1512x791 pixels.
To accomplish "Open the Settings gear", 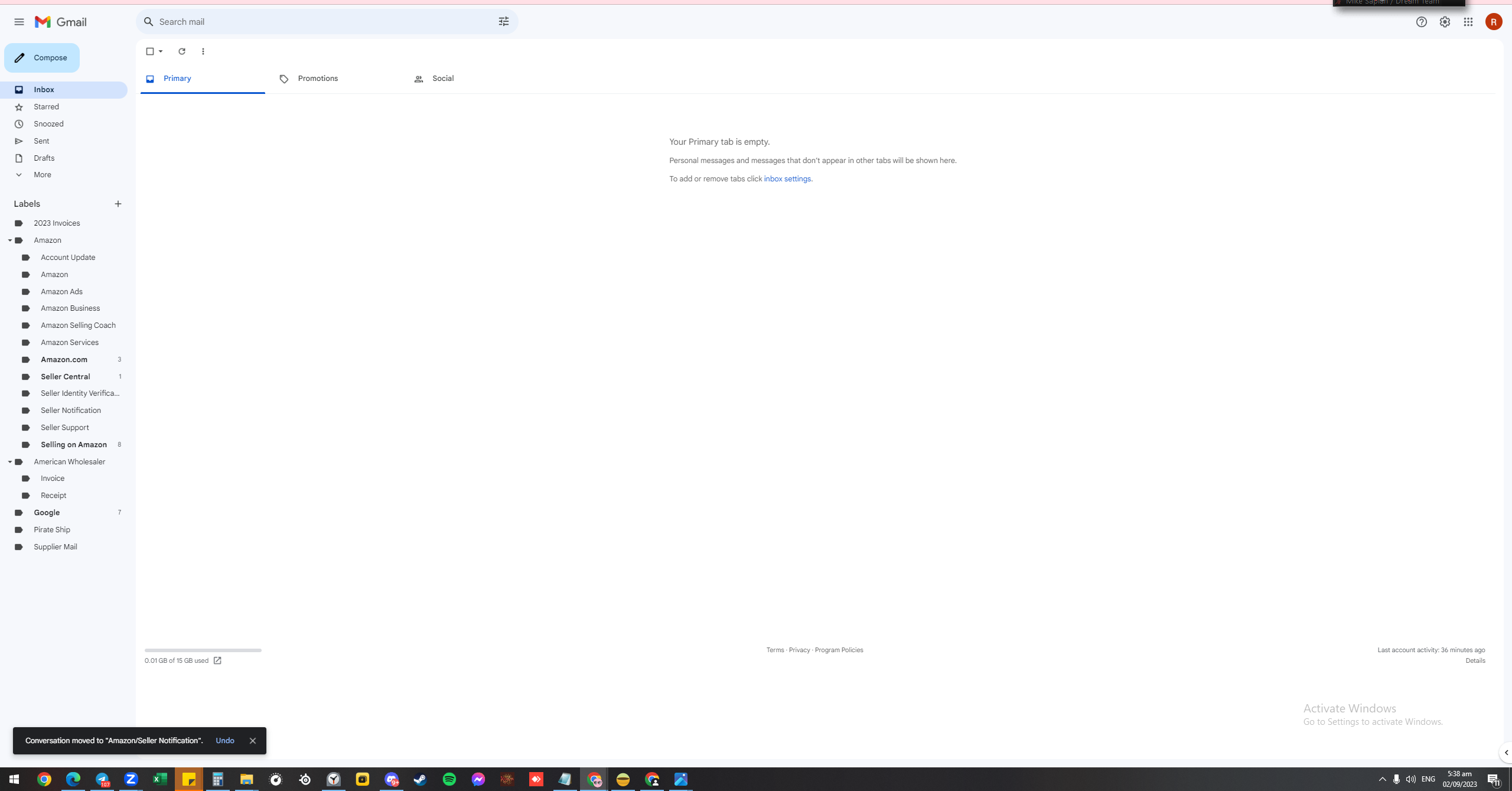I will tap(1445, 22).
